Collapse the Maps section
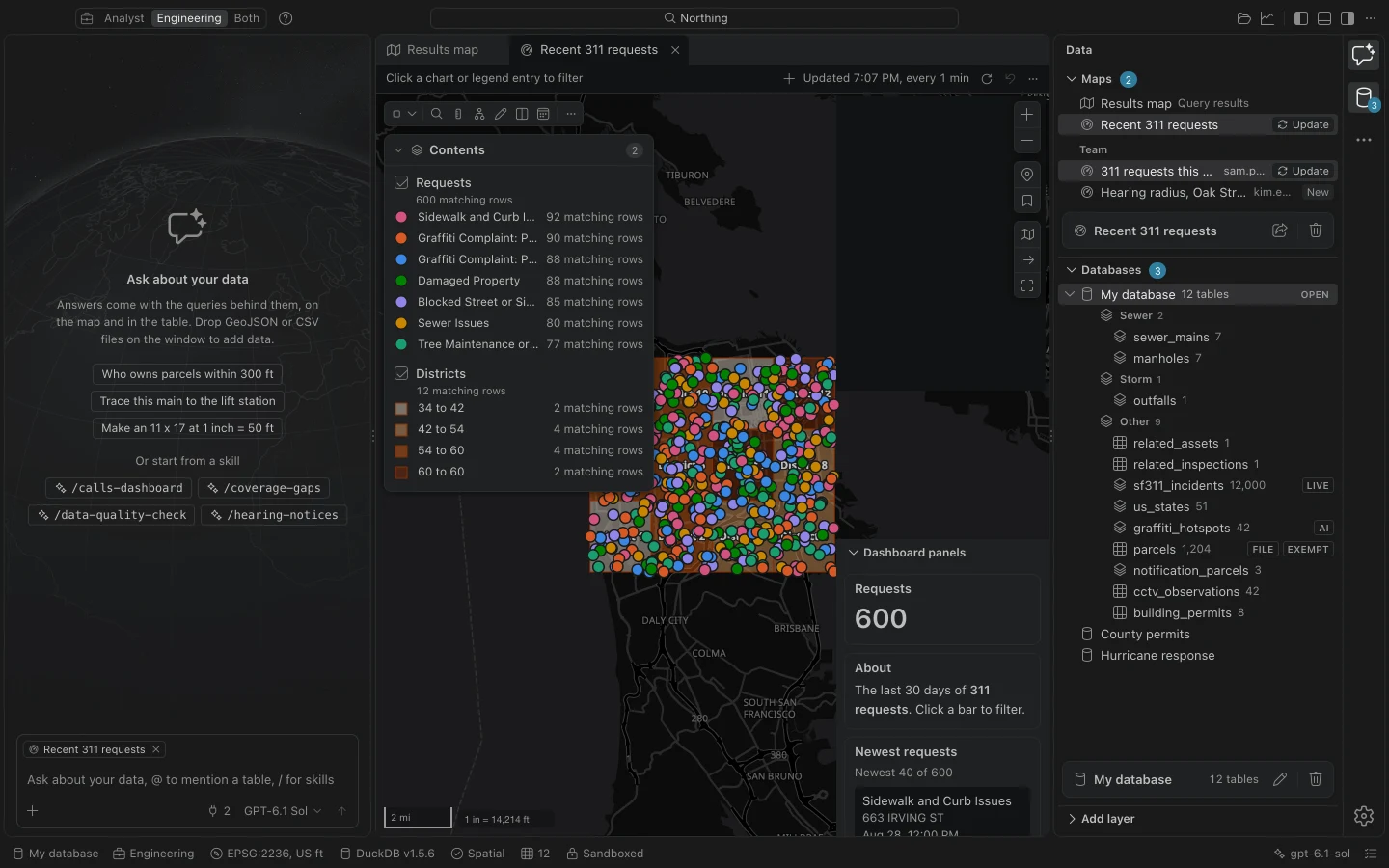Image resolution: width=1389 pixels, height=868 pixels. point(1072,79)
